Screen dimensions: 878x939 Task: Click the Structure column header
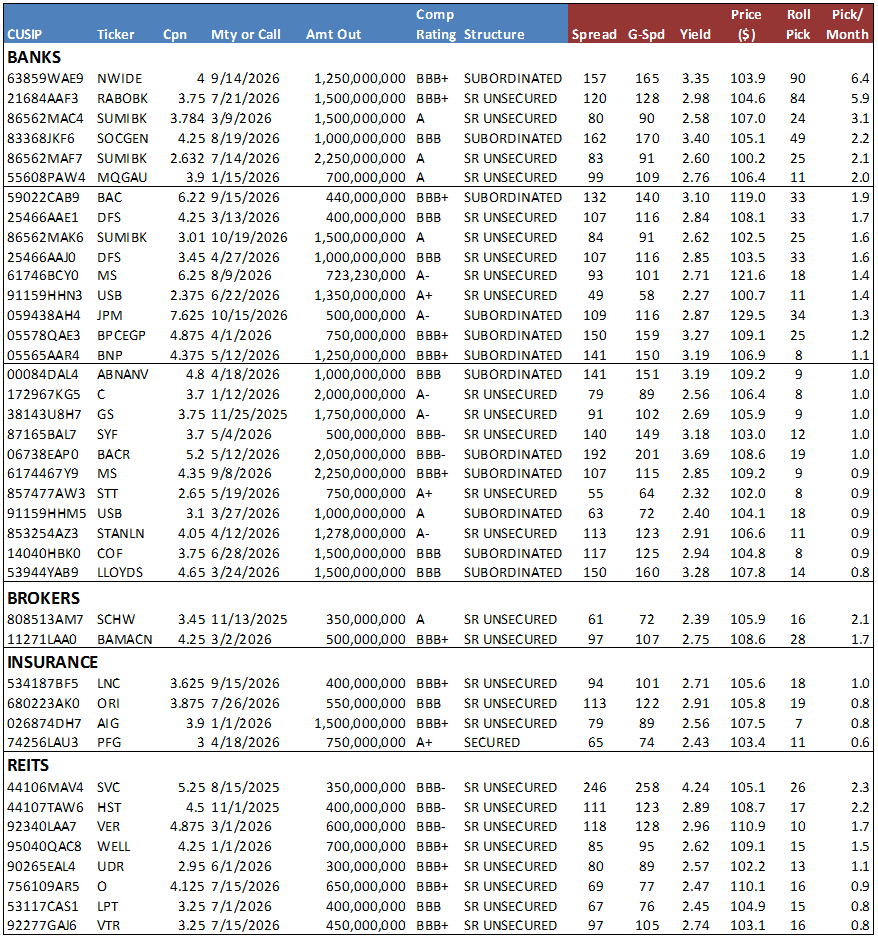[494, 34]
